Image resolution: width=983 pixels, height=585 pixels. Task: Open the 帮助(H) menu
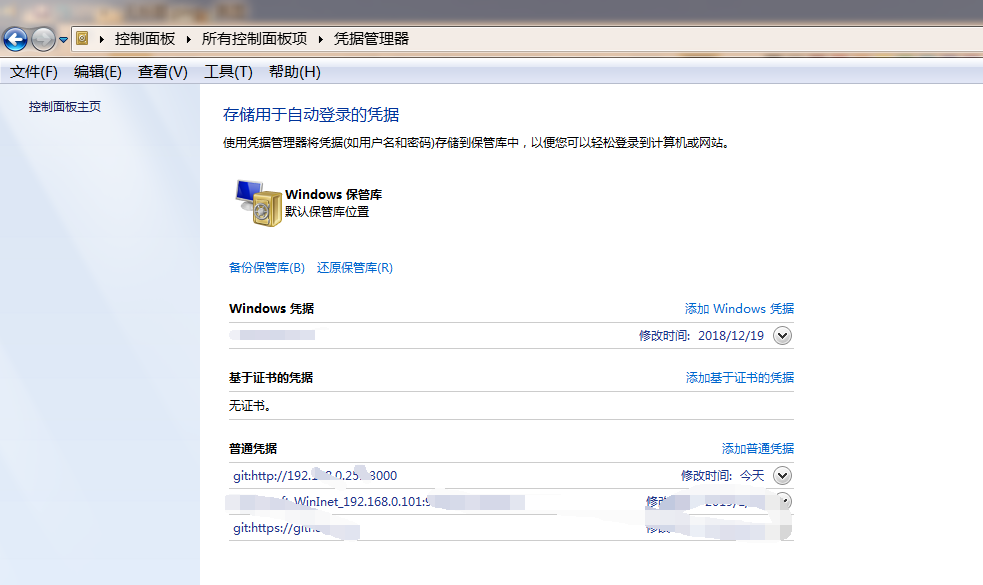coord(295,72)
